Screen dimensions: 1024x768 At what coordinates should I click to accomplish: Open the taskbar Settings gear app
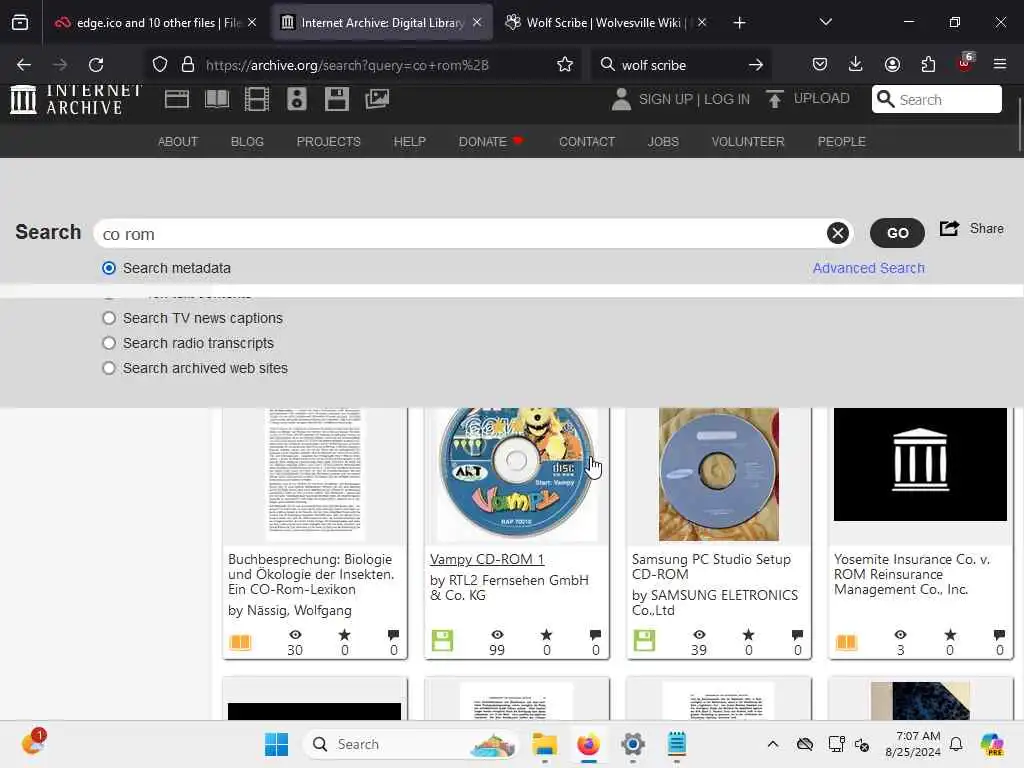click(632, 744)
